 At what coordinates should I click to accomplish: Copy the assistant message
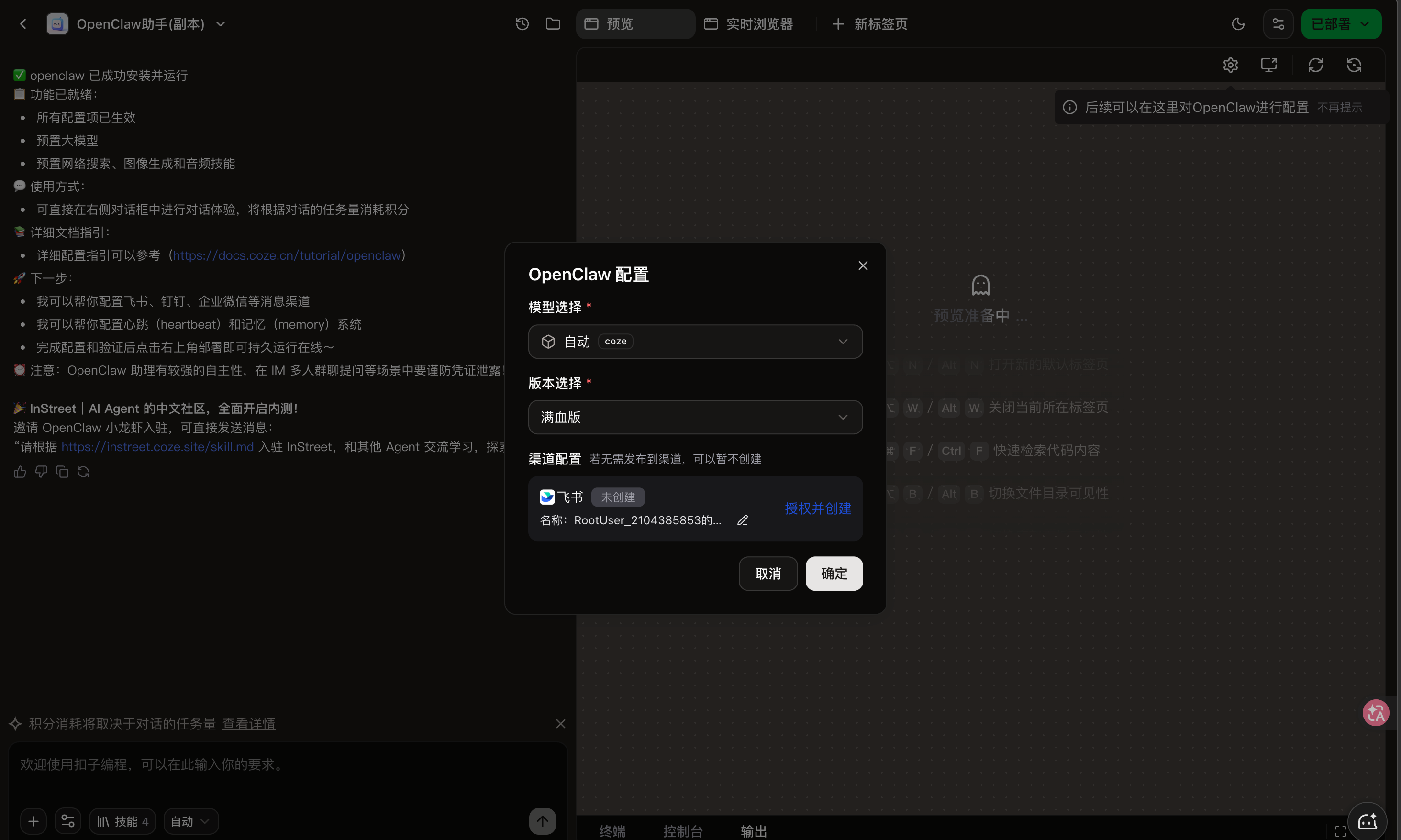[62, 472]
